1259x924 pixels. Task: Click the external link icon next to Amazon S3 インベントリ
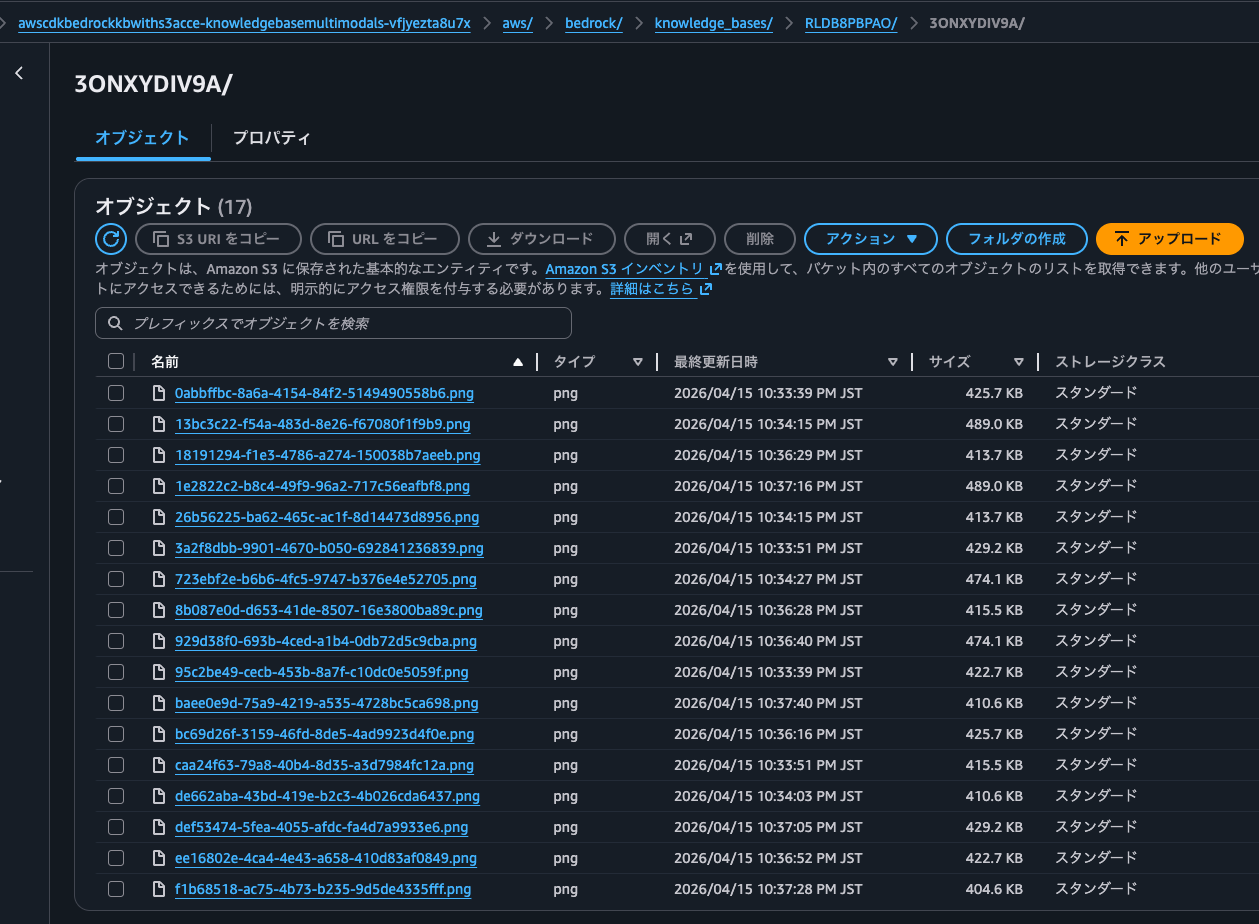[715, 269]
